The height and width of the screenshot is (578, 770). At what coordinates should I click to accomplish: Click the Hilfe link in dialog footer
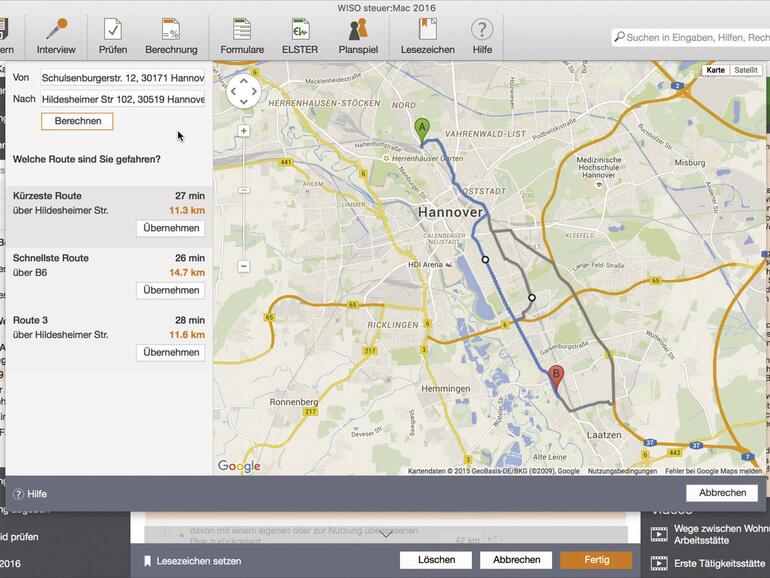37,494
